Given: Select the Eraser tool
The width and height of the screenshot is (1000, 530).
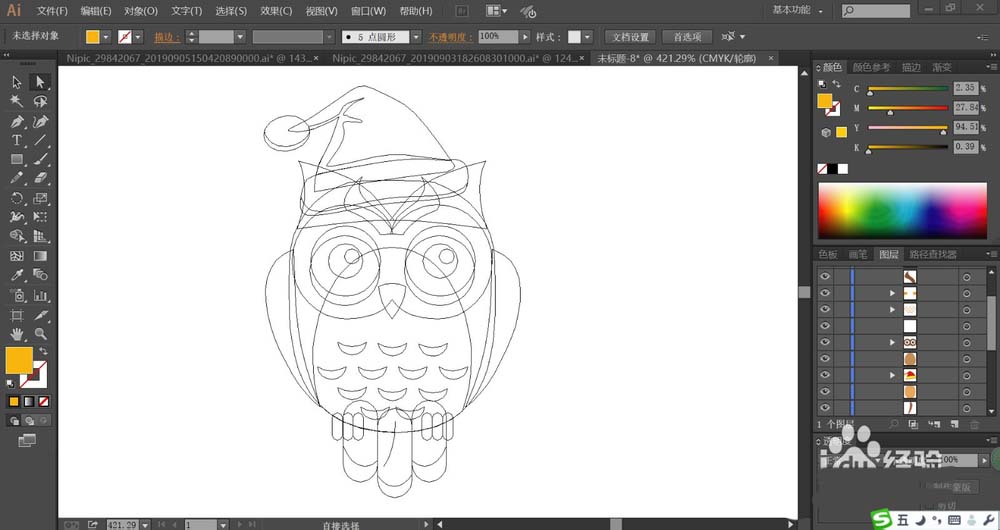Looking at the screenshot, I should tap(40, 179).
